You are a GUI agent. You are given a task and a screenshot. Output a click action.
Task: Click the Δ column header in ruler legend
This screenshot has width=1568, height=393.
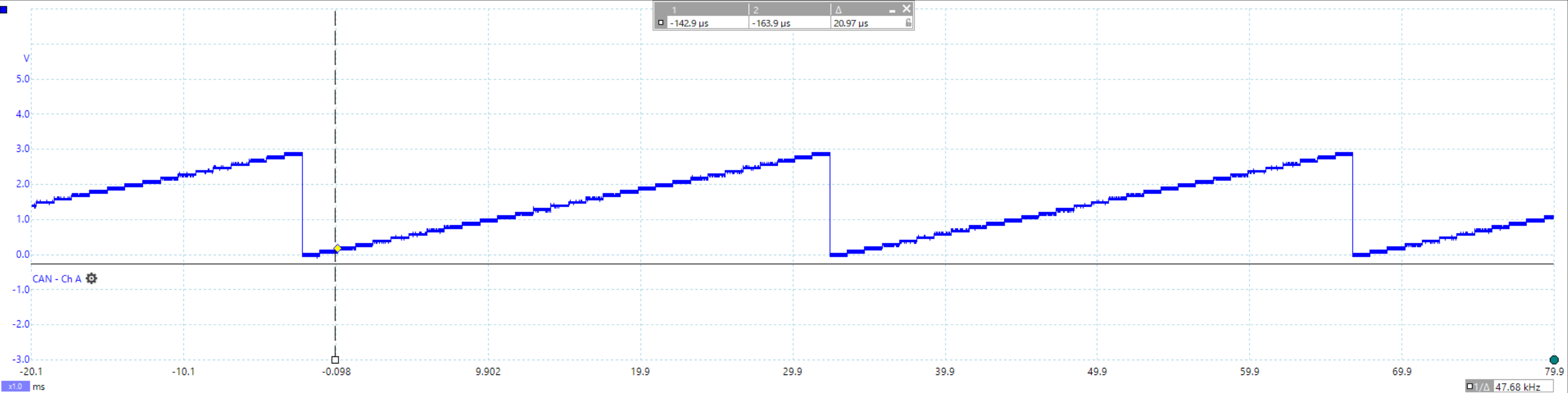tap(838, 10)
